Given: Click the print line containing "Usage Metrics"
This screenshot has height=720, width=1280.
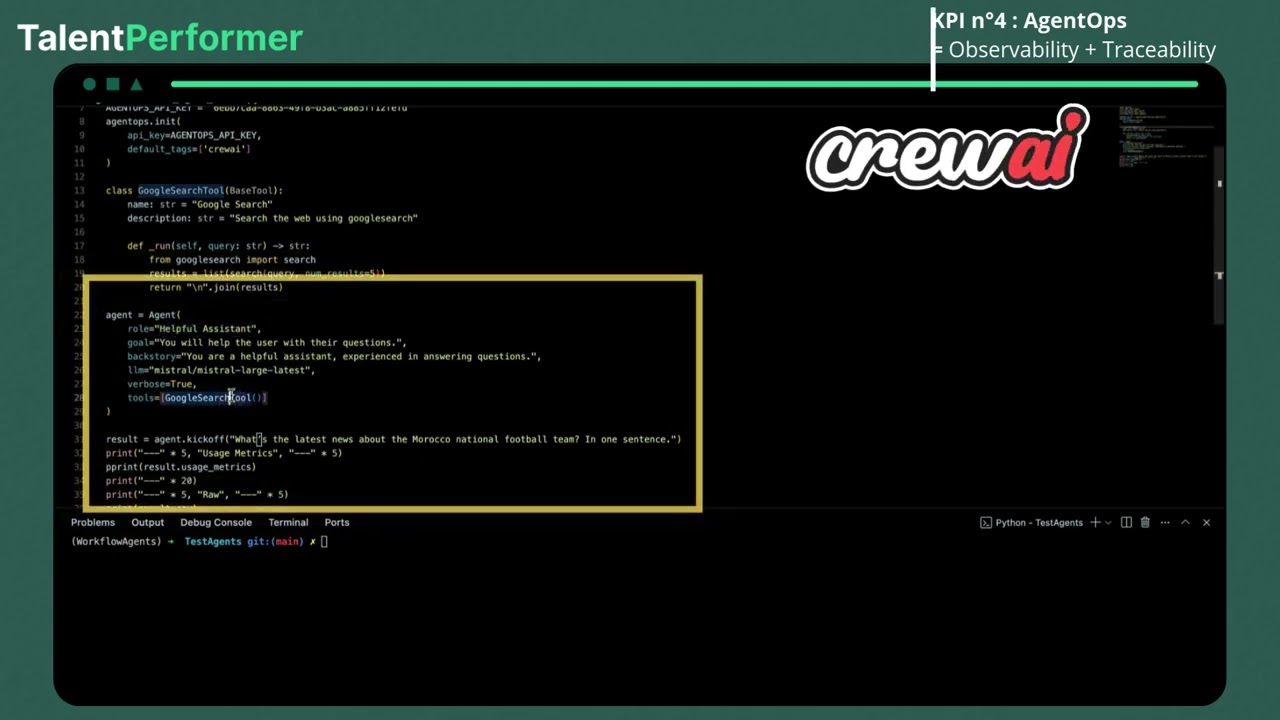Looking at the screenshot, I should pyautogui.click(x=224, y=453).
